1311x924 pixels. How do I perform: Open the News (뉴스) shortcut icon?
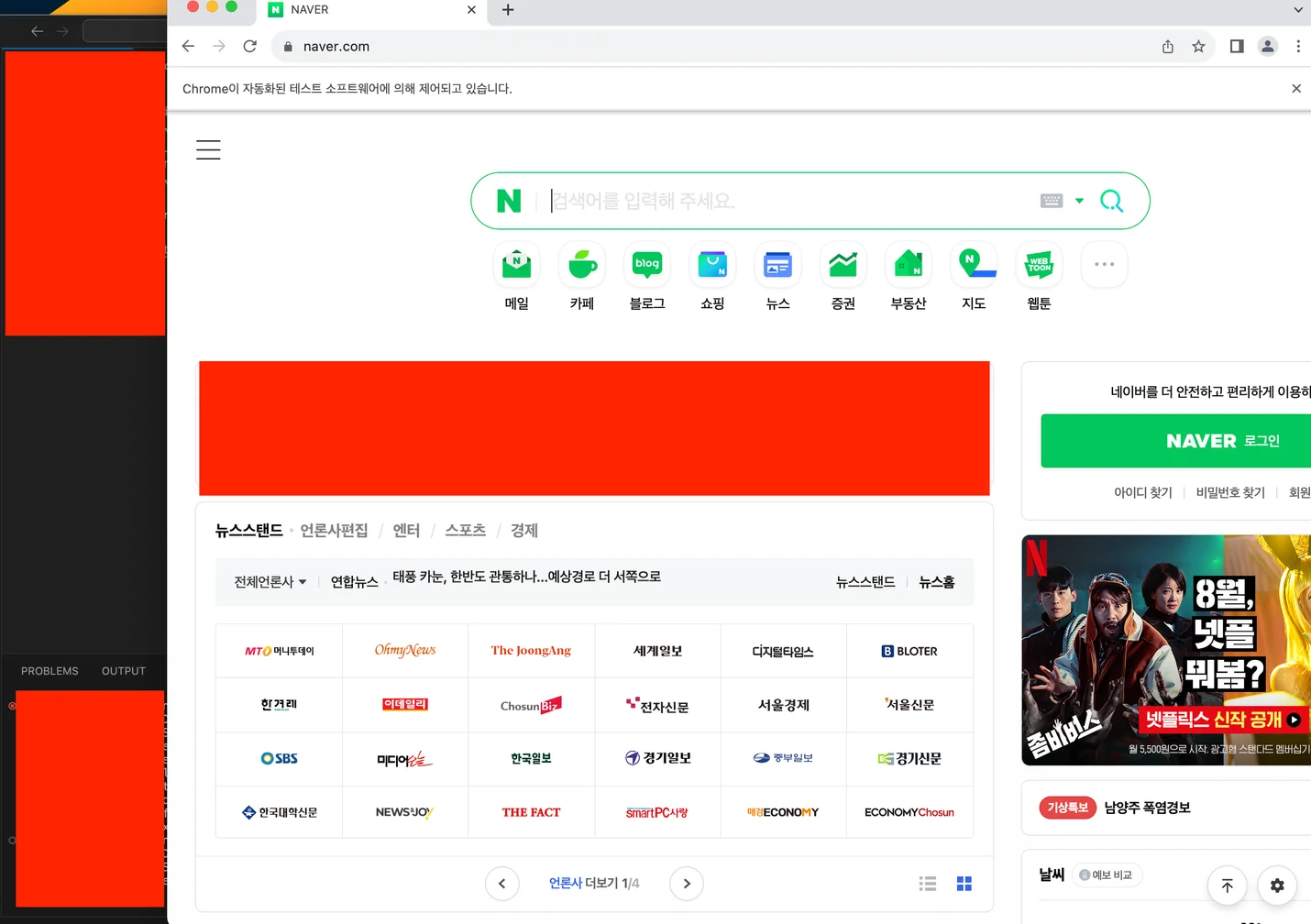777,265
